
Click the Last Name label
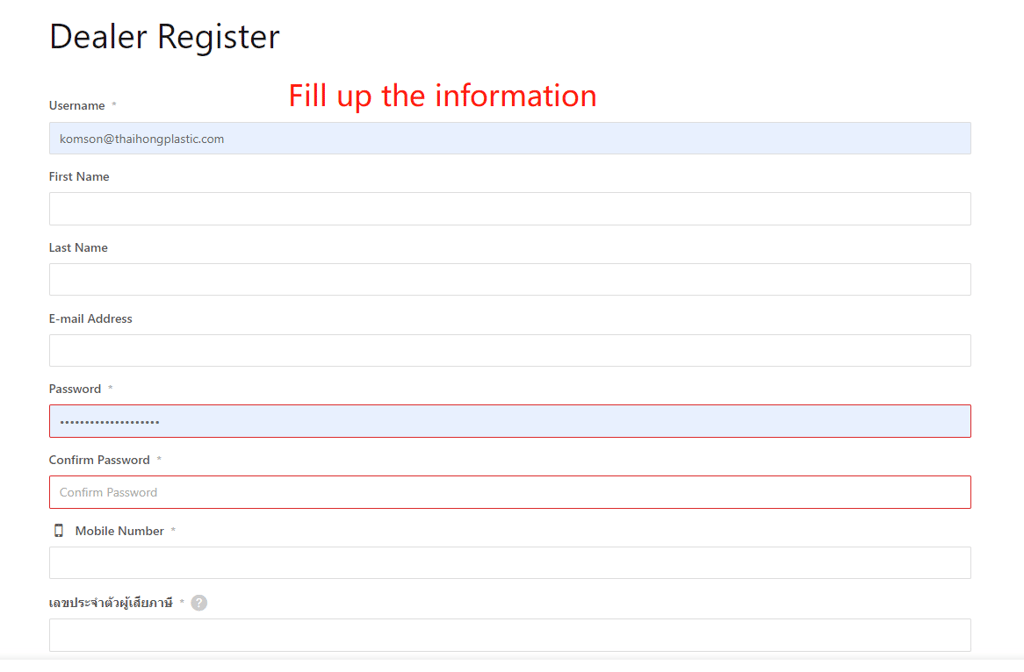[78, 248]
